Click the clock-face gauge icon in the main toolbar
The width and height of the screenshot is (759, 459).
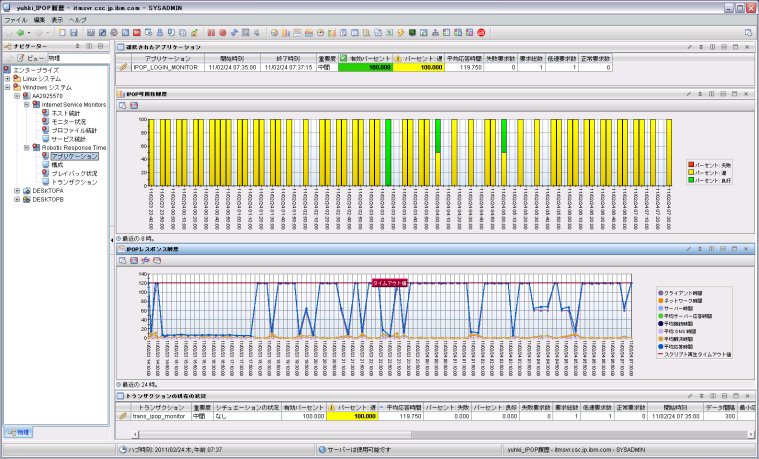tap(320, 33)
